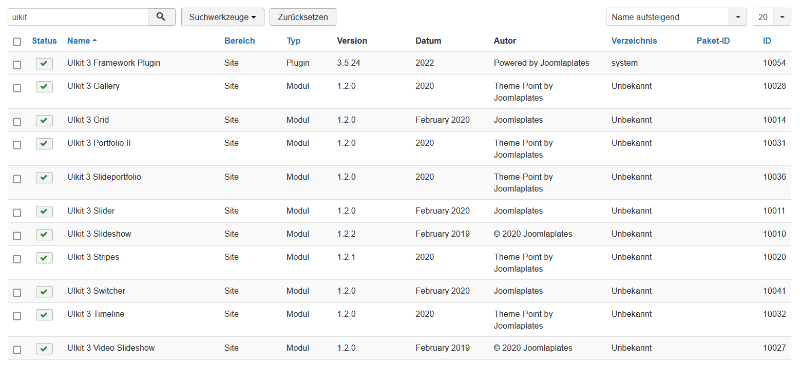Click 'Uikit 3 Video Slideshow' name text
This screenshot has width=800, height=385.
tap(111, 348)
